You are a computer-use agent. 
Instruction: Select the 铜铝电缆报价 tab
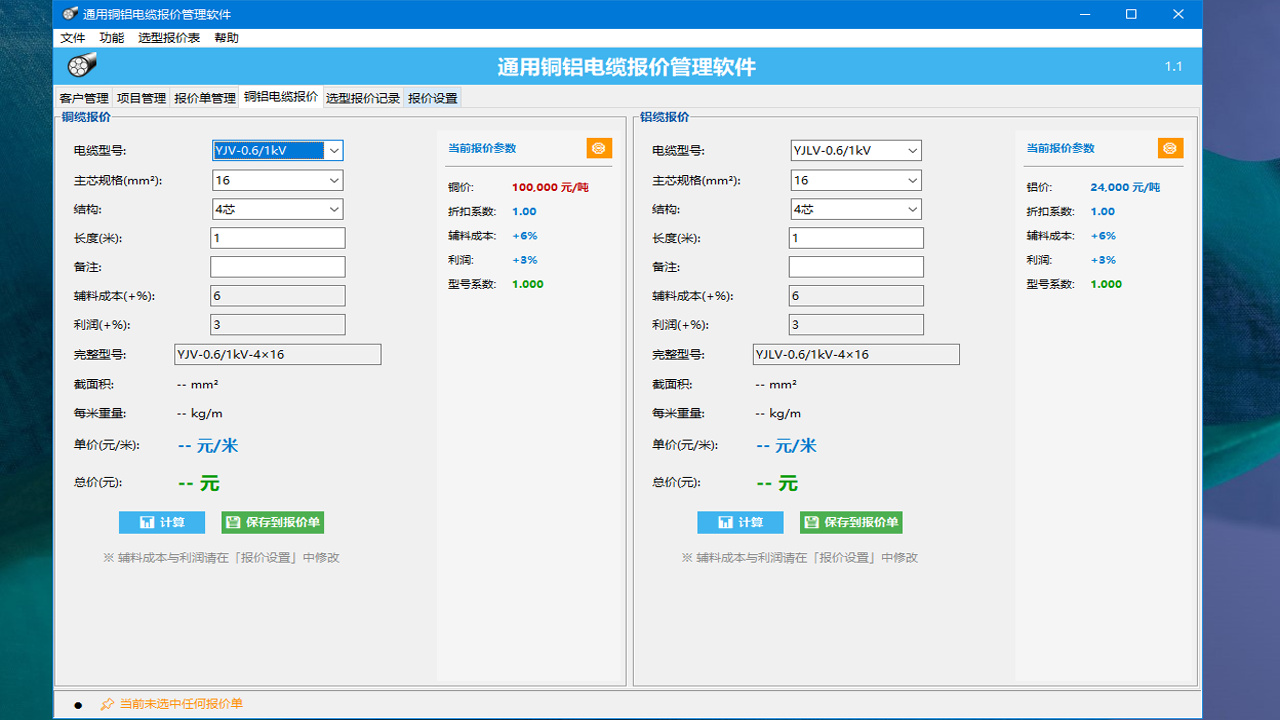point(281,97)
